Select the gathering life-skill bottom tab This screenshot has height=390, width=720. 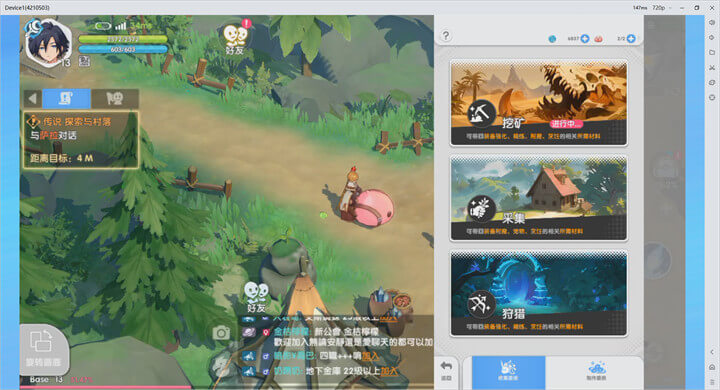508,371
